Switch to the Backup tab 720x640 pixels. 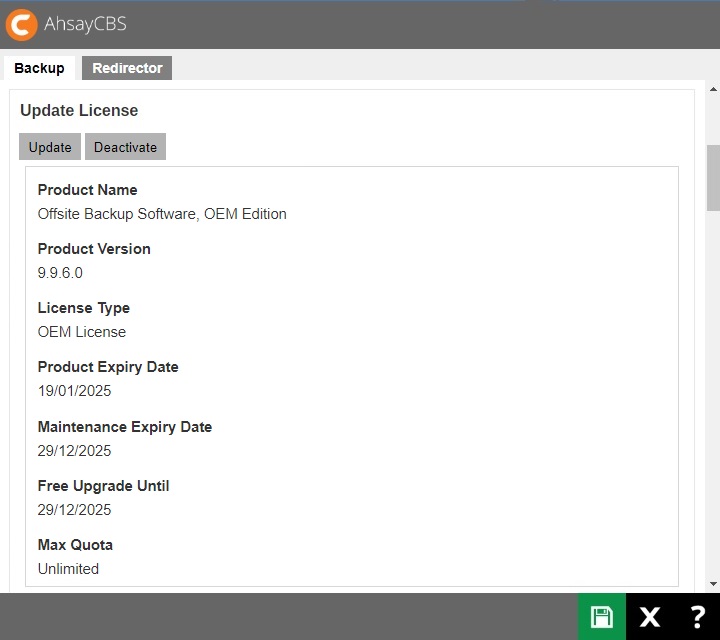(39, 68)
